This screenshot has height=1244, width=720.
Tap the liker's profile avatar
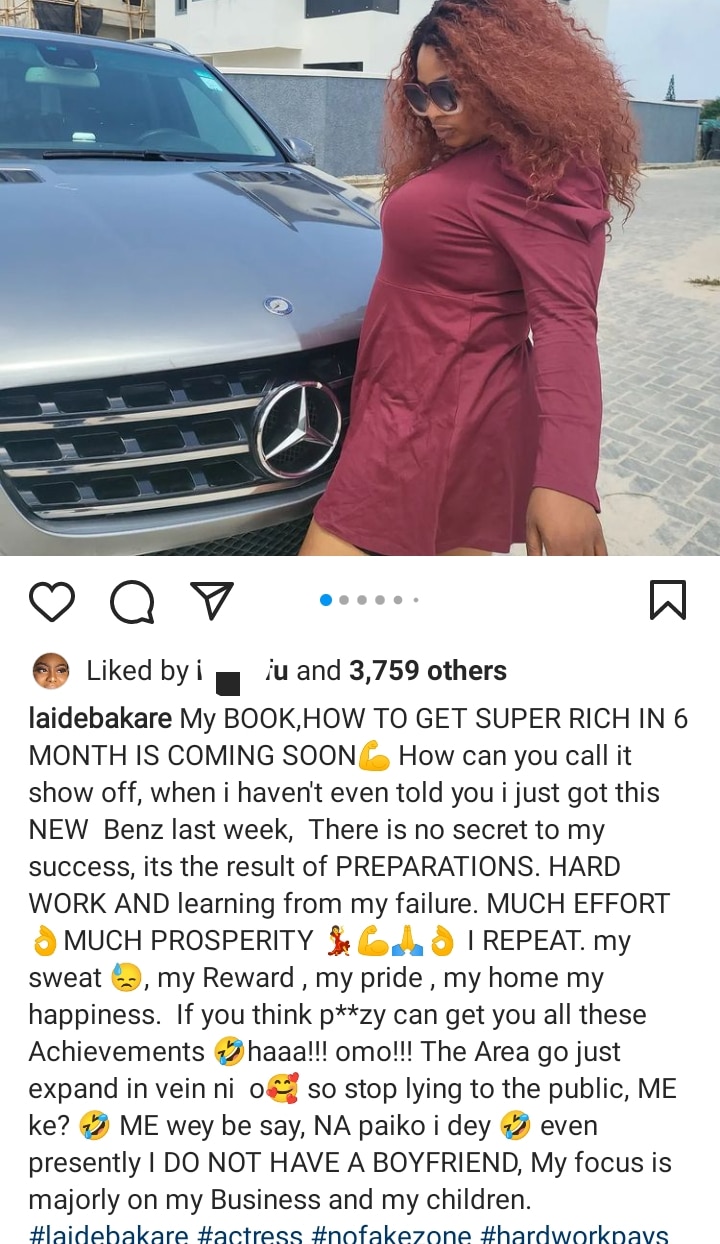[x=51, y=671]
